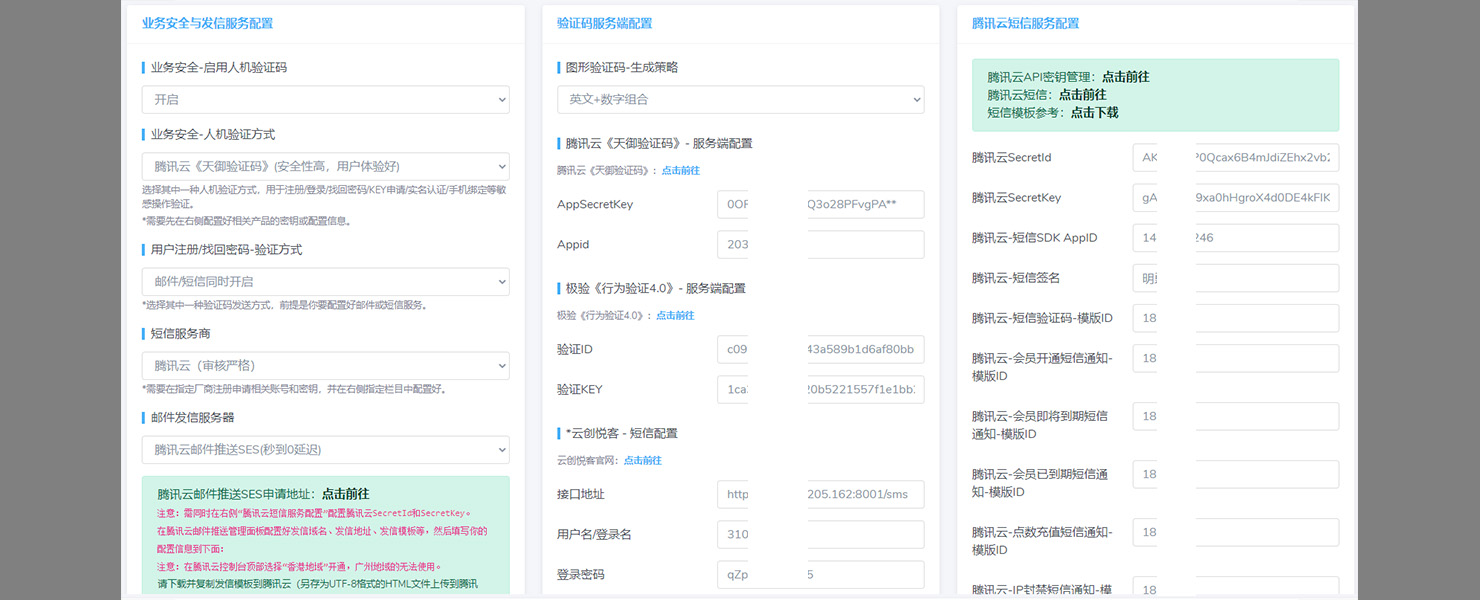1480x600 pixels.
Task: Click the 验证ID input field
Action: [x=820, y=350]
